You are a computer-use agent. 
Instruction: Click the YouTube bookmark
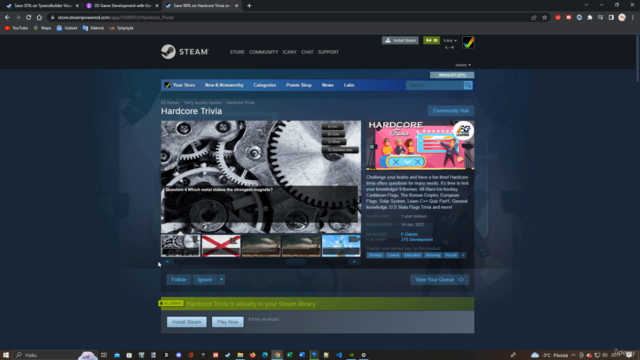16,28
